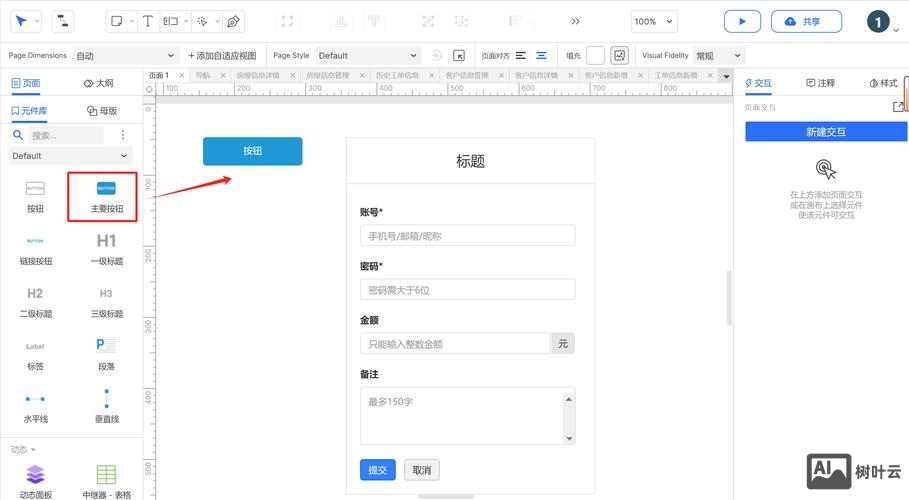The image size is (909, 500).
Task: Select the H2 二级标题 widget
Action: tap(35, 303)
